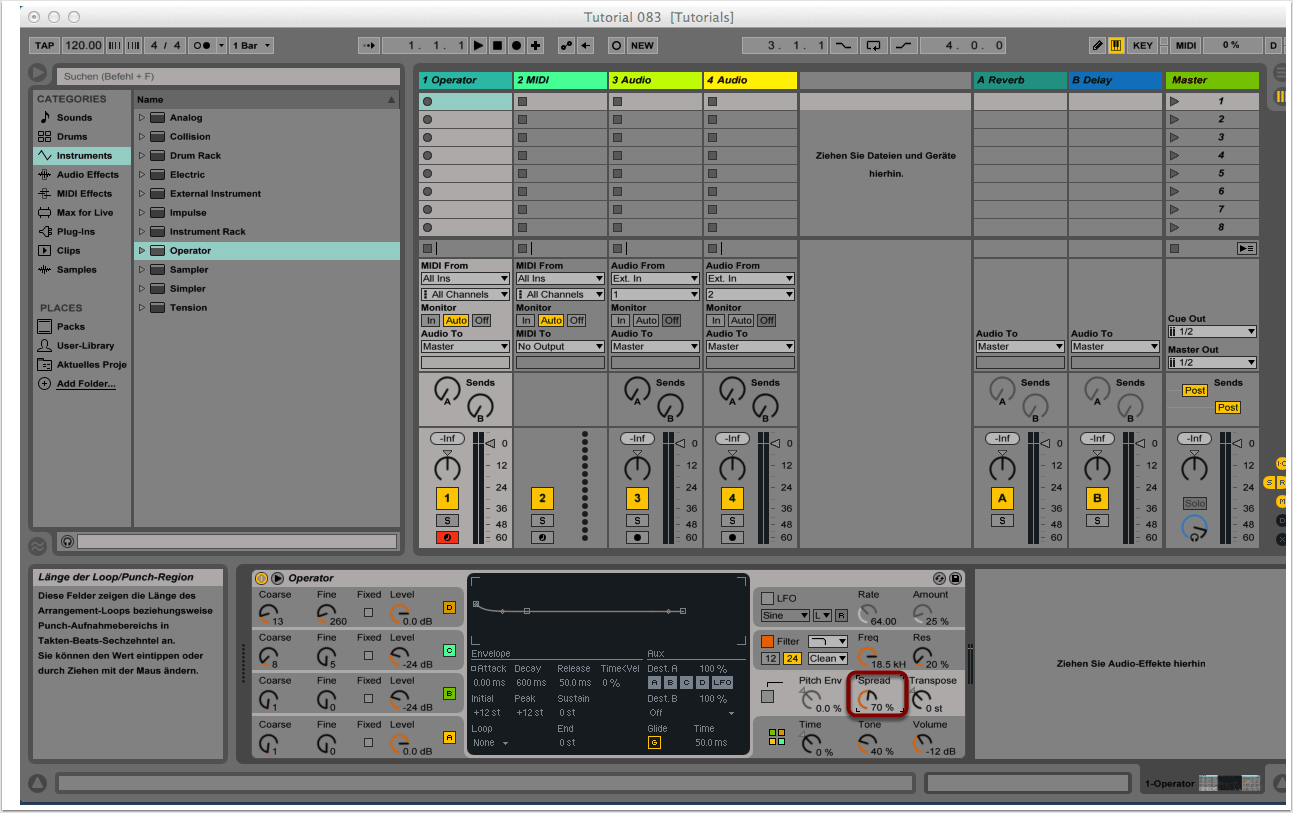This screenshot has width=1293, height=813.
Task: Click the TAP tempo button
Action: 44,45
